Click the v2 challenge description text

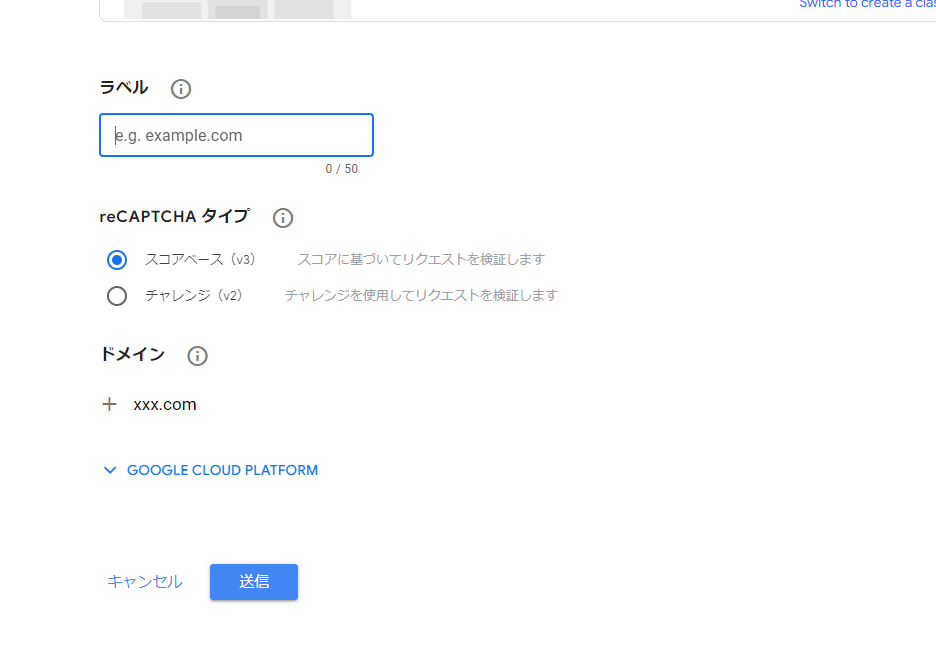pyautogui.click(x=421, y=296)
